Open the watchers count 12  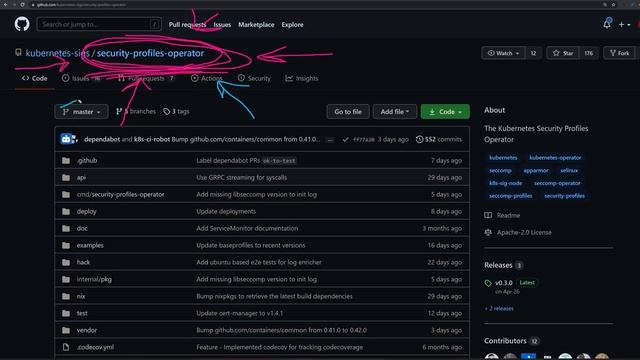(533, 53)
